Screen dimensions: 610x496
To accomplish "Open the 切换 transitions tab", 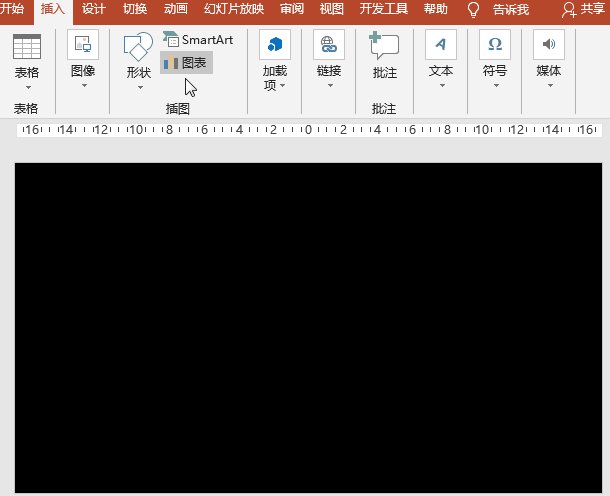I will pos(135,9).
